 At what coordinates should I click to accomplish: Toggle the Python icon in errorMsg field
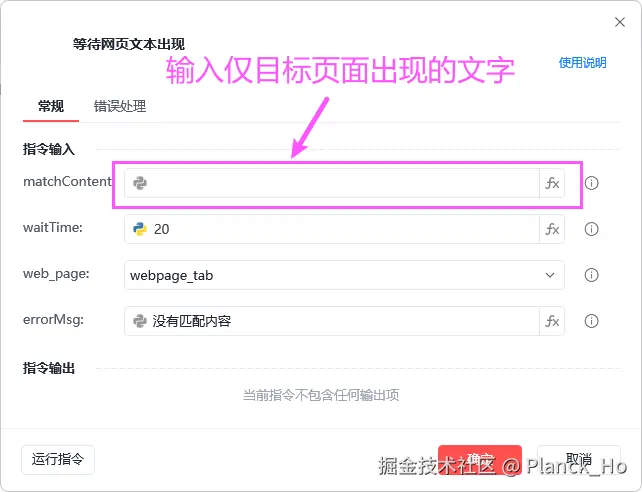[x=140, y=321]
